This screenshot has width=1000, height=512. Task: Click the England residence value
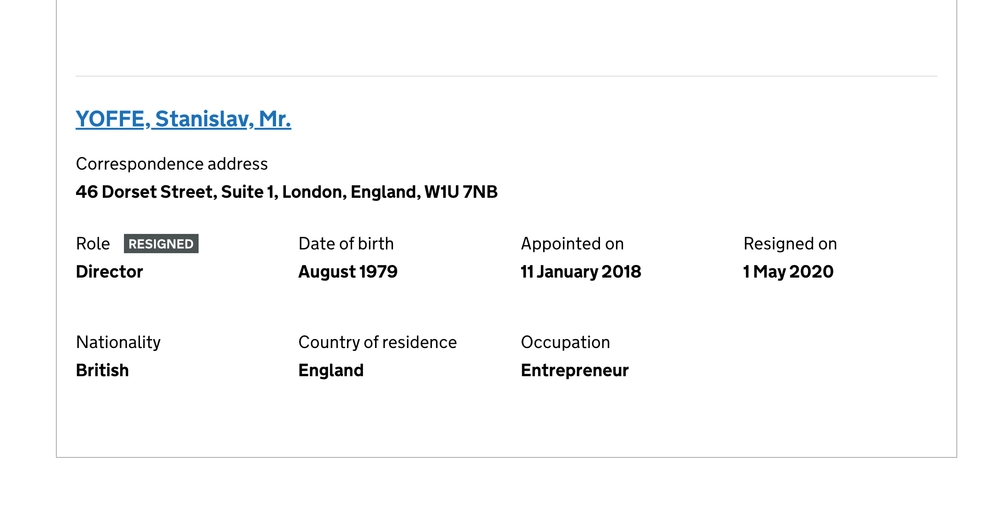(x=331, y=370)
